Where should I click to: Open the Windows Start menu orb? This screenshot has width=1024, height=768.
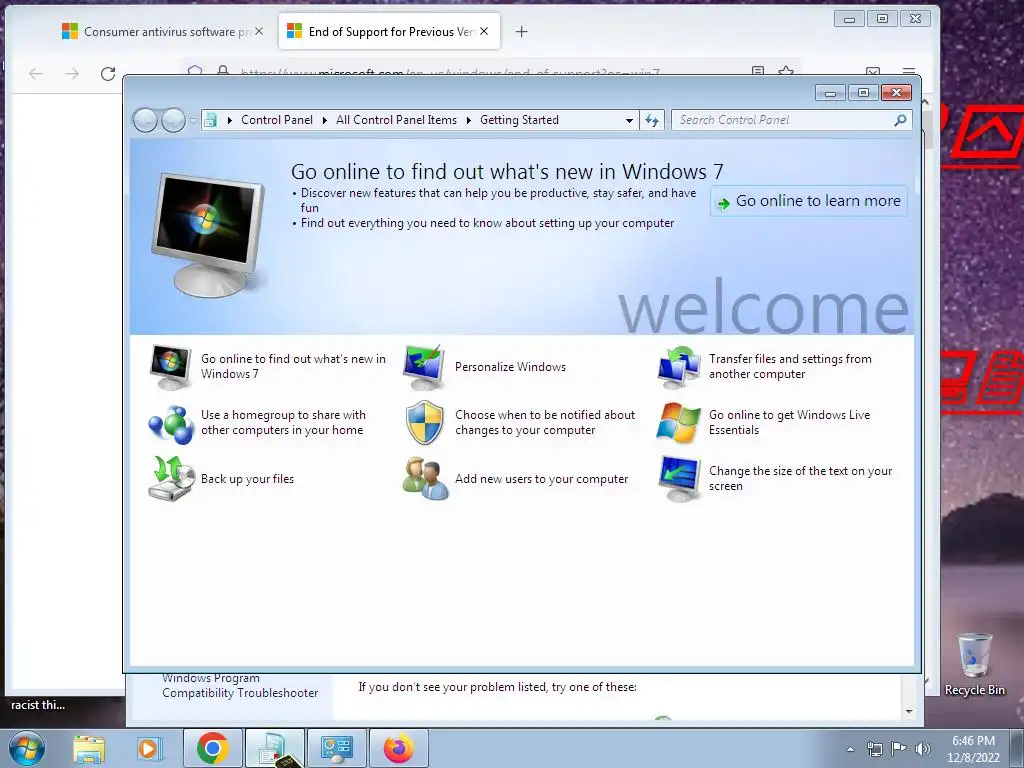27,748
